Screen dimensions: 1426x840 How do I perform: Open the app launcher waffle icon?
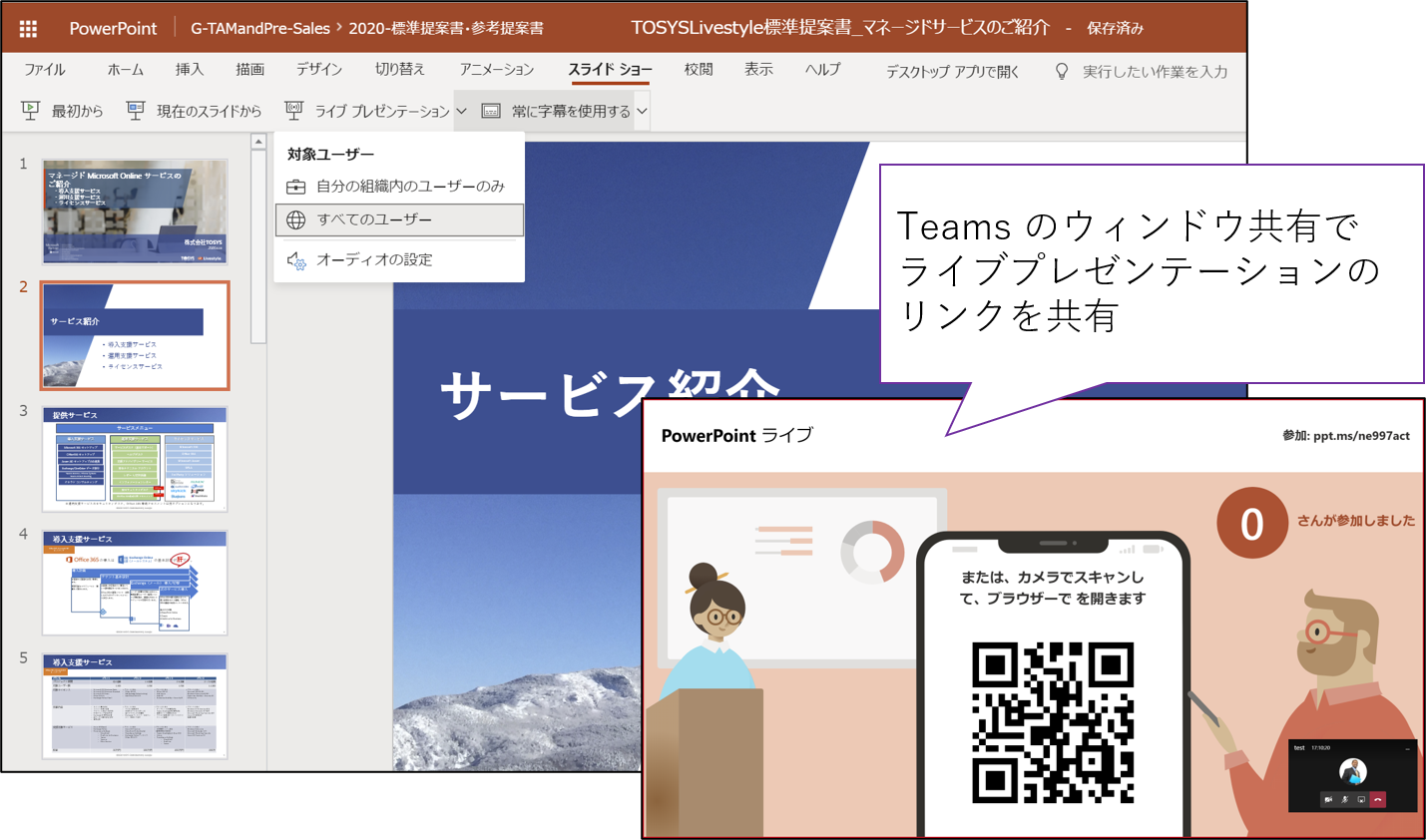pyautogui.click(x=28, y=28)
